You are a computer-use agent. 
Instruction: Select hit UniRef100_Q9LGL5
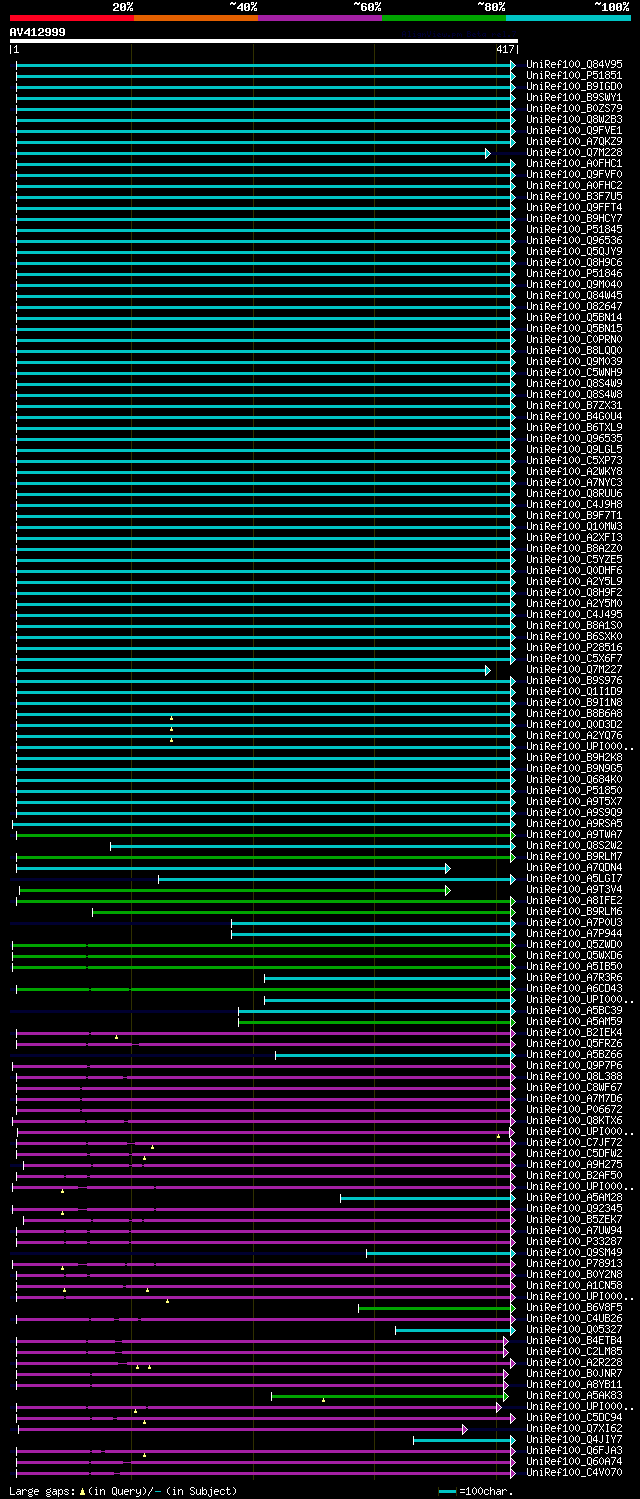click(573, 449)
